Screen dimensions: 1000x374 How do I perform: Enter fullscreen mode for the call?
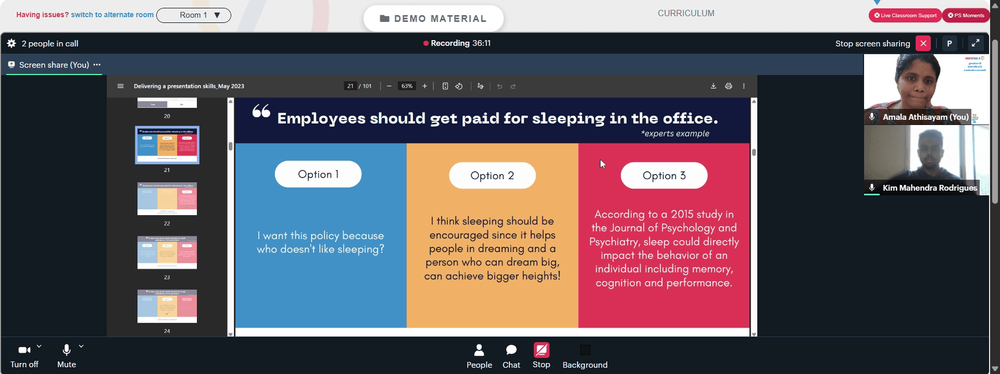click(975, 43)
